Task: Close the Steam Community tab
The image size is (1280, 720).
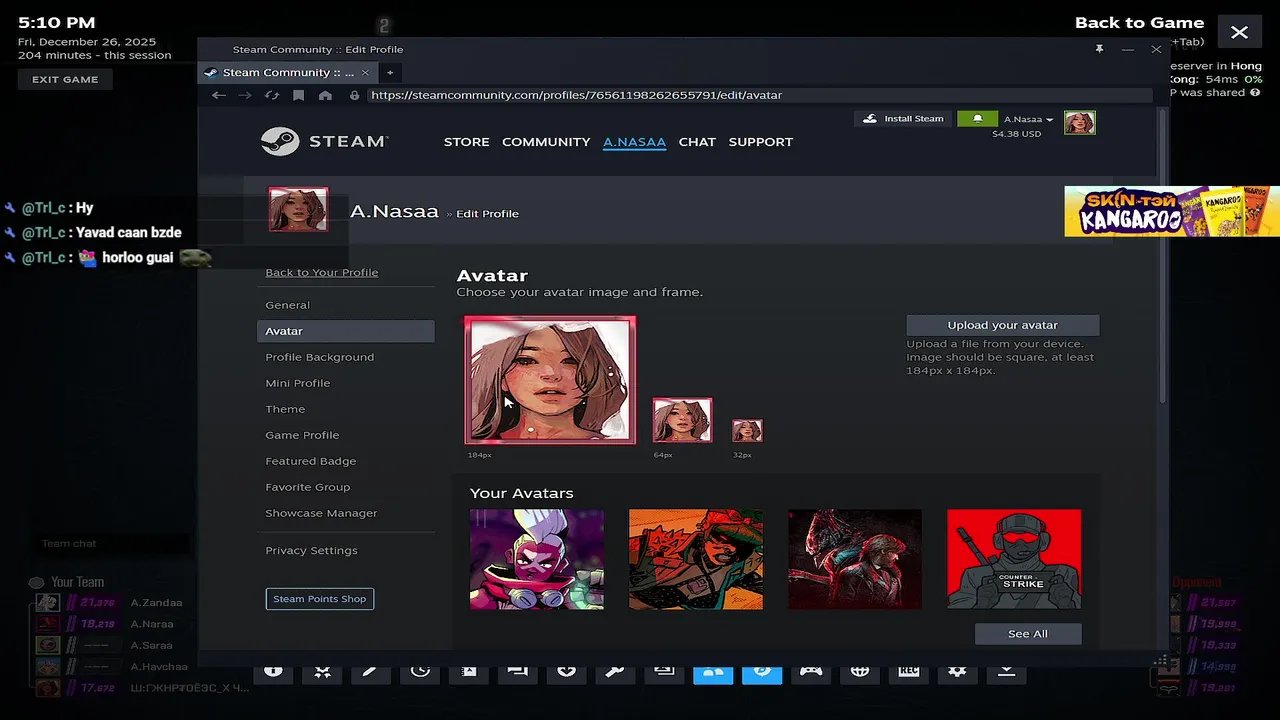Action: click(x=365, y=72)
